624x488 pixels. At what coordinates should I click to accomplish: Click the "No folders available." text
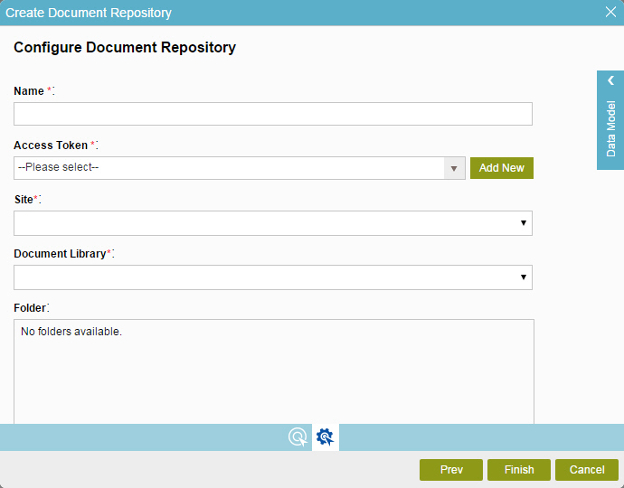71,332
